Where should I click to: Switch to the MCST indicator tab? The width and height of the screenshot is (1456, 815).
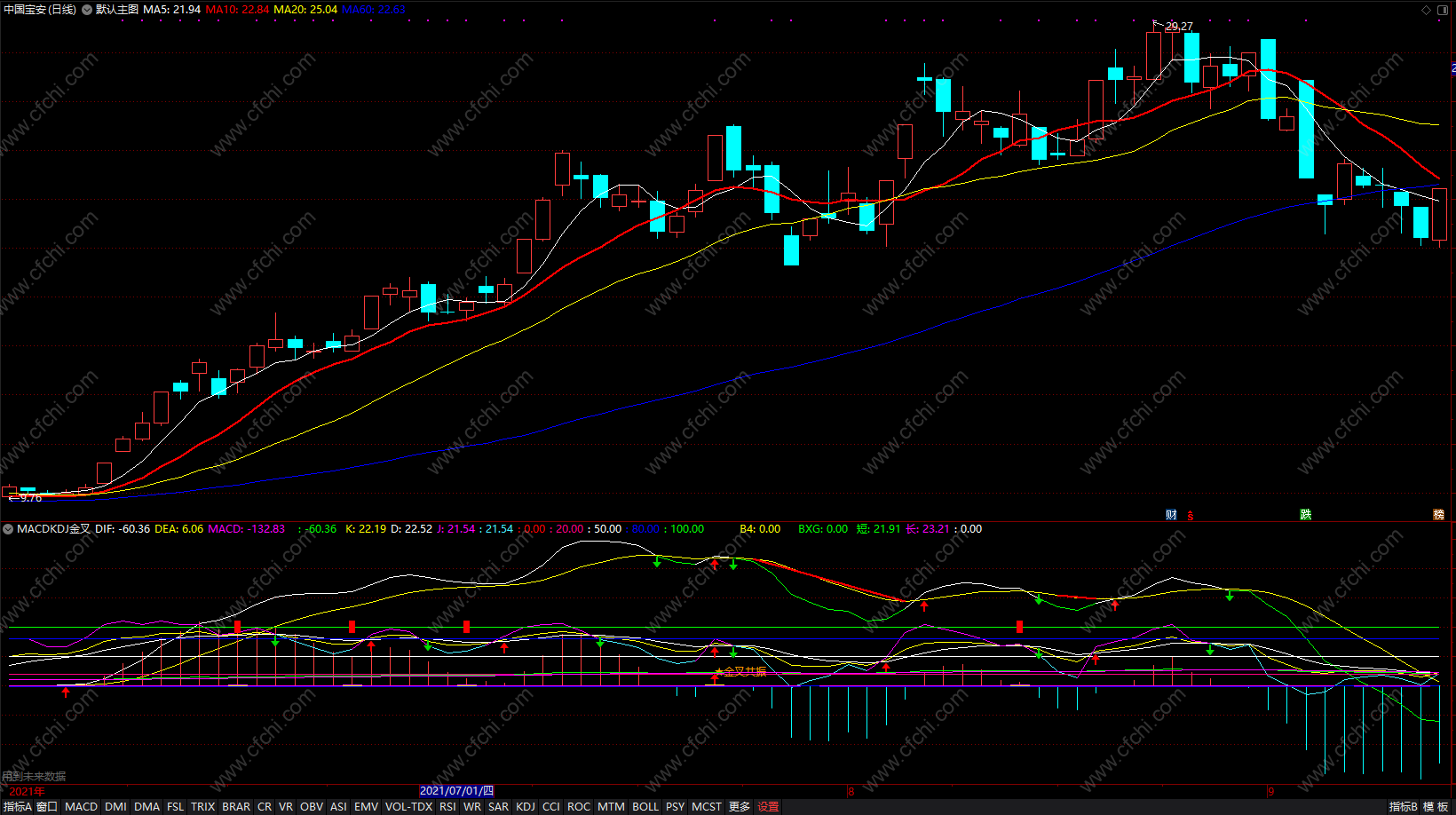tap(707, 807)
